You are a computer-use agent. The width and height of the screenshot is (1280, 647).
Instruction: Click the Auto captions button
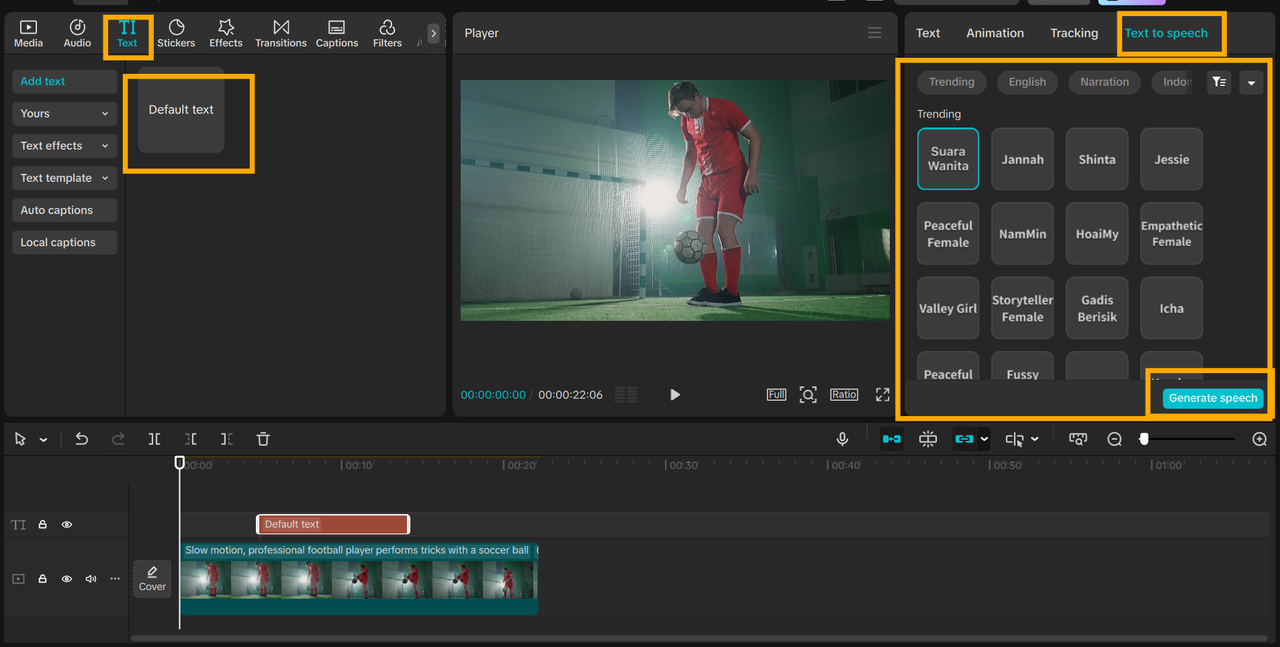tap(64, 210)
